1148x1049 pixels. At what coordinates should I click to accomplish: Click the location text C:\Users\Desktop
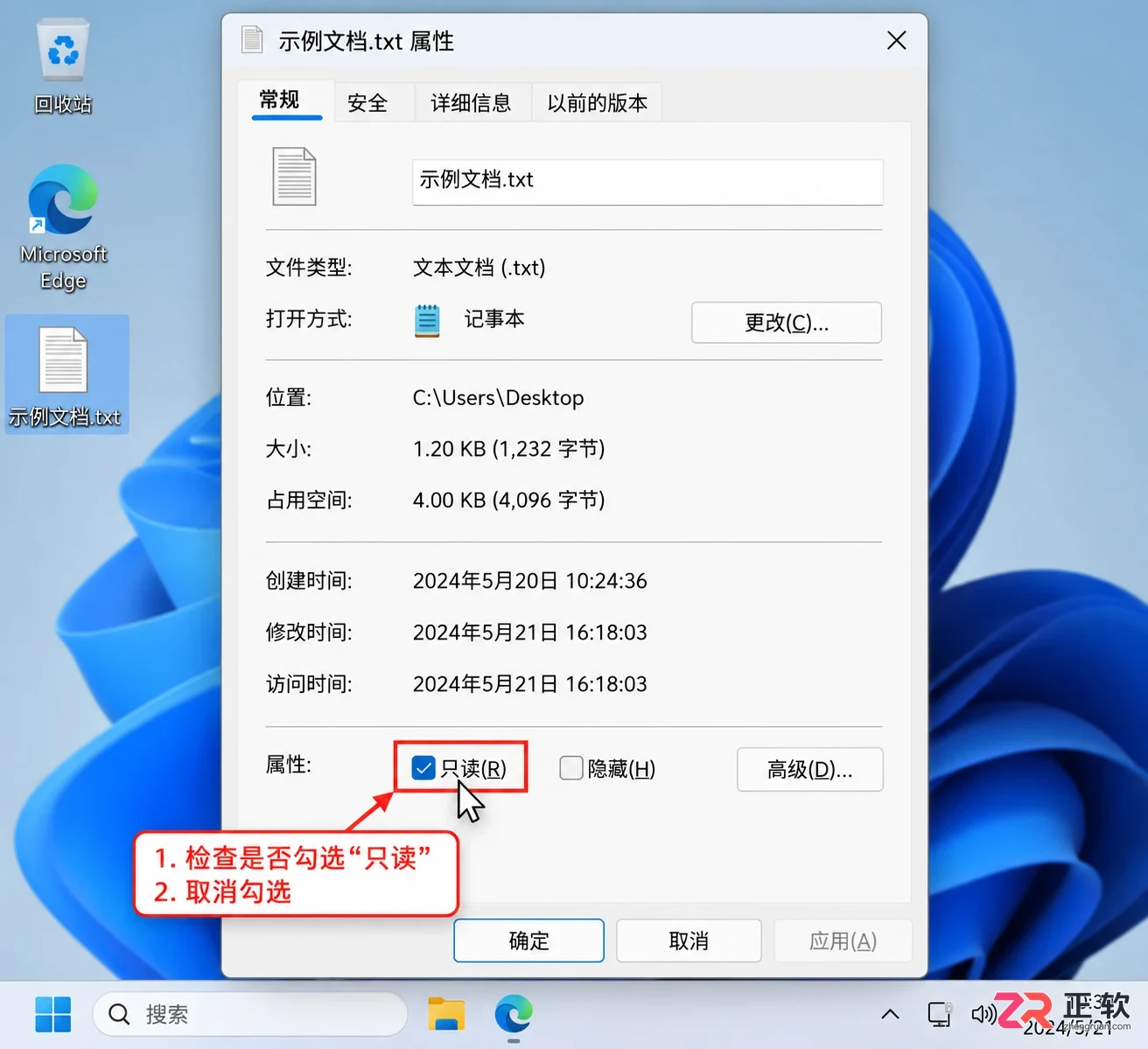[x=498, y=398]
